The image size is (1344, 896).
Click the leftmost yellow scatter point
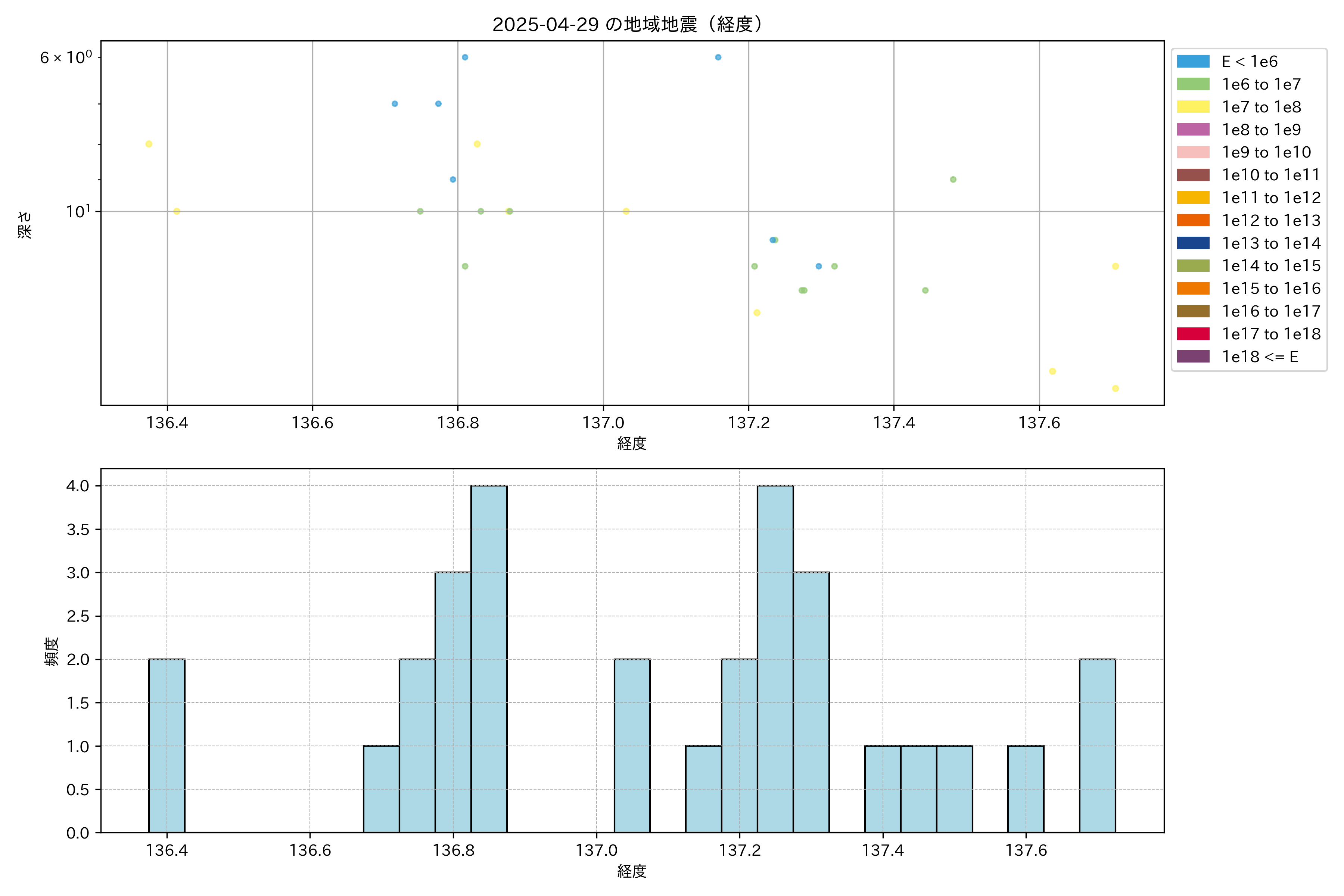[149, 144]
